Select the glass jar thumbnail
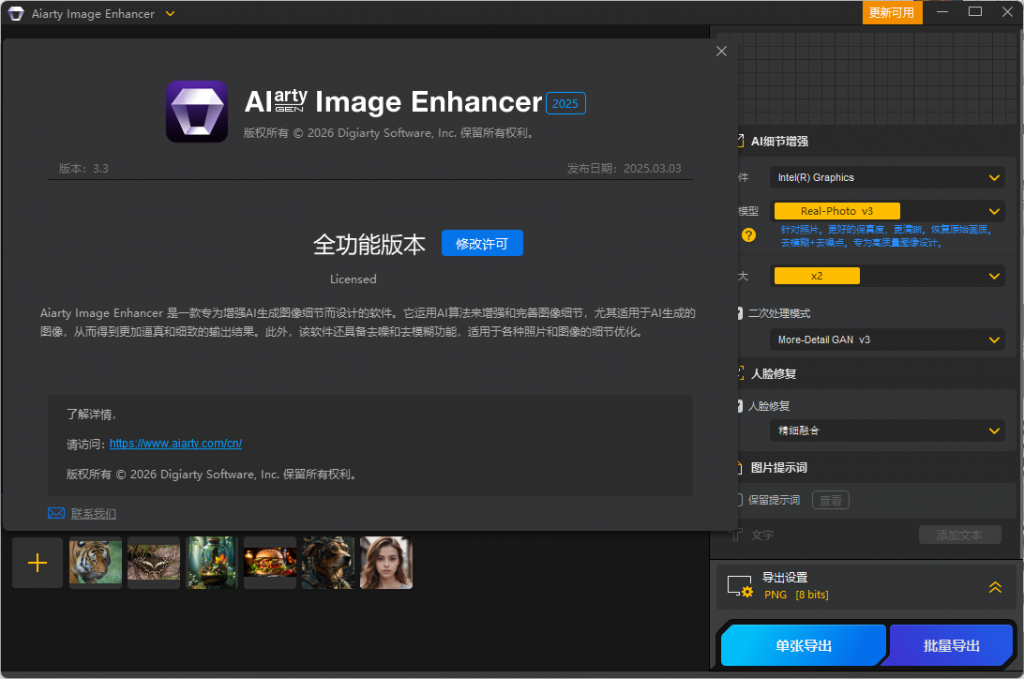Viewport: 1024px width, 679px height. (x=212, y=562)
